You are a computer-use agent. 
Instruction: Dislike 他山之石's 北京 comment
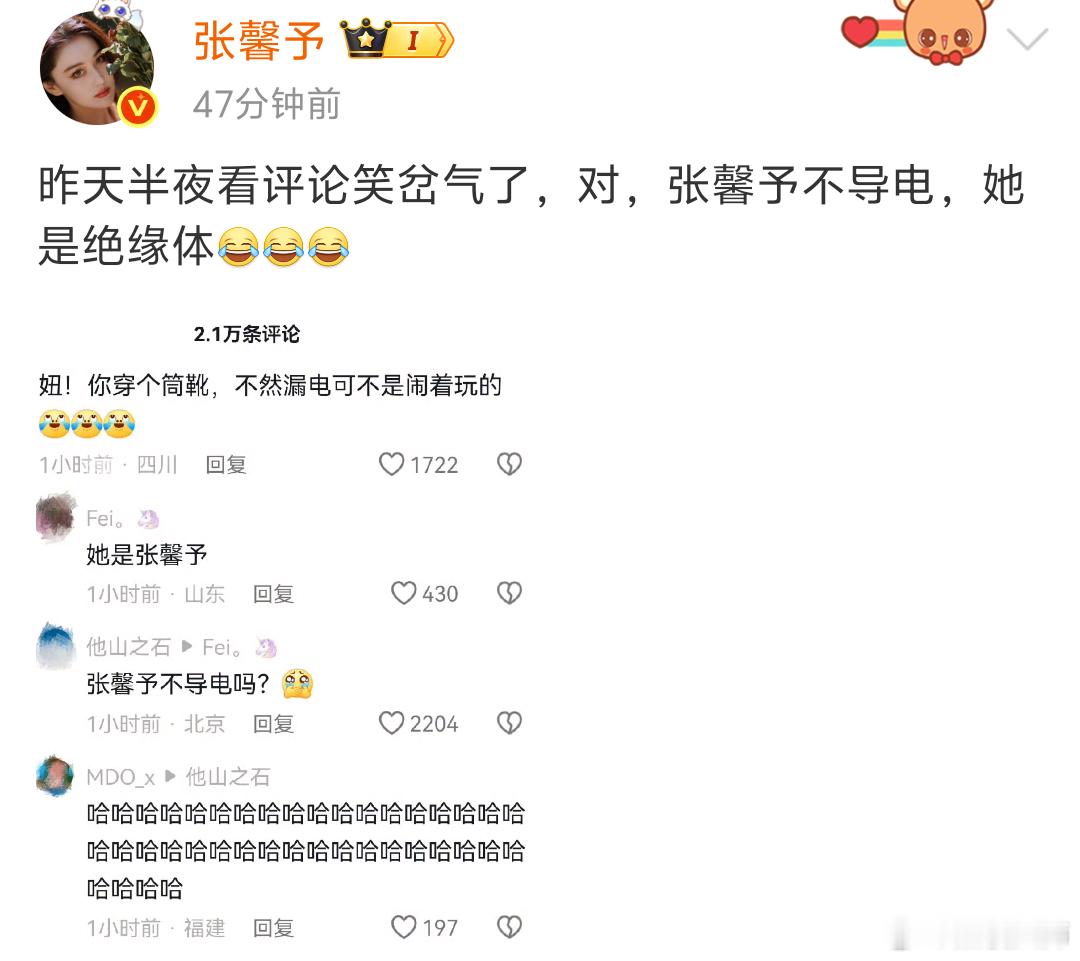click(510, 723)
